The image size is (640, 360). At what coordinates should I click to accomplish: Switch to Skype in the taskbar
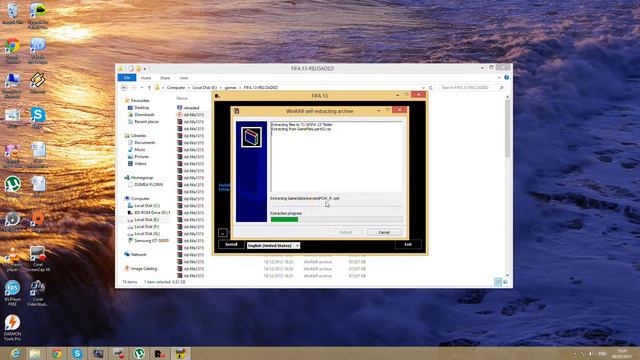tap(77, 353)
